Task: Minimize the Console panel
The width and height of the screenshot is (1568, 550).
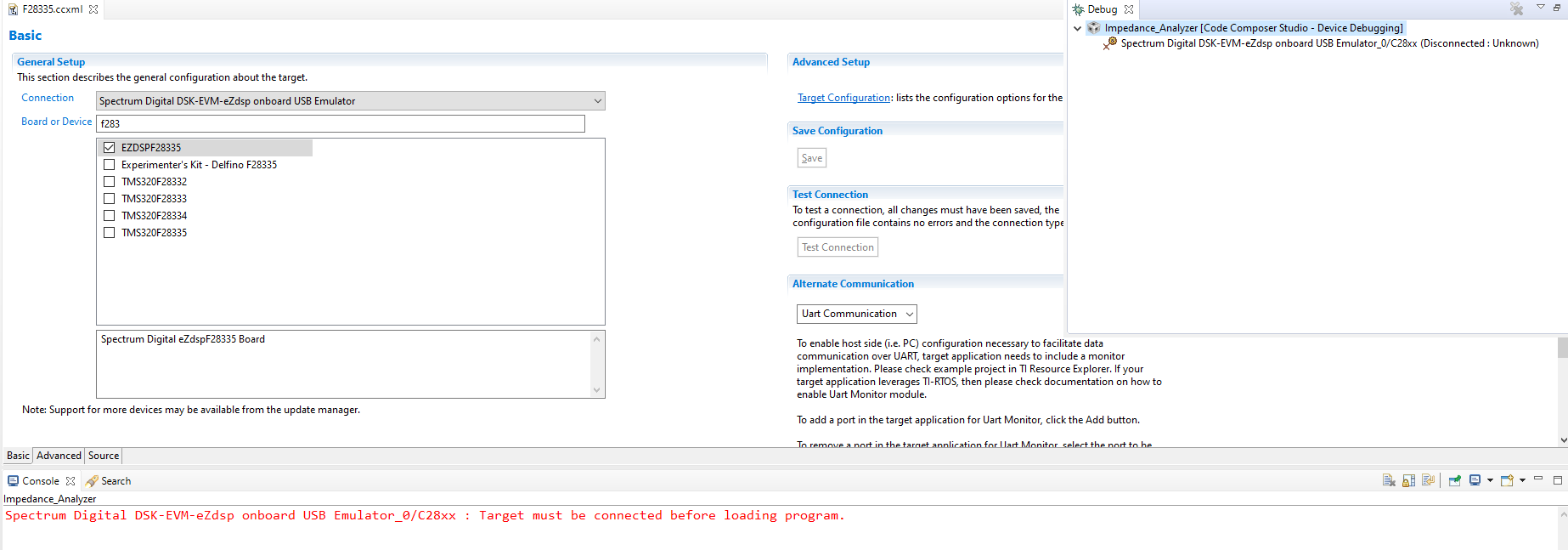Action: coord(1538,479)
